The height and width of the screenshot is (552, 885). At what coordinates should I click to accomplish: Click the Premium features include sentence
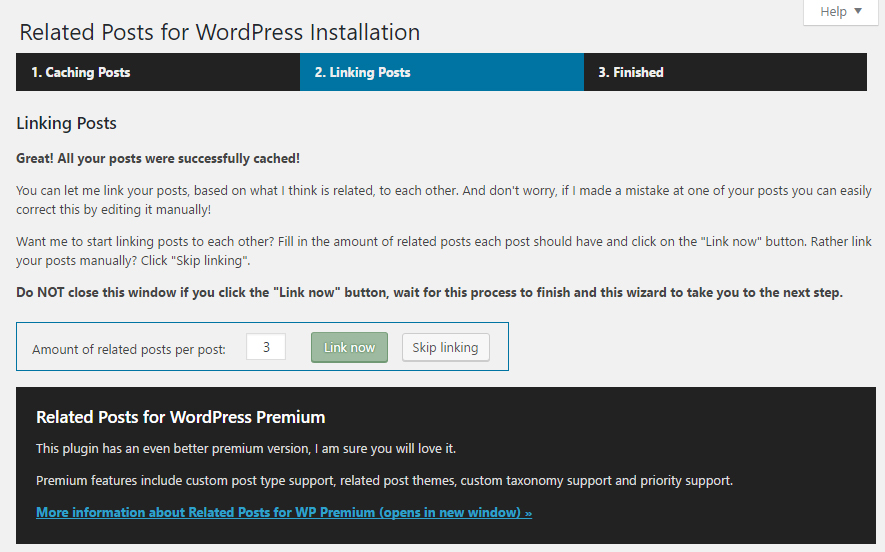(x=384, y=481)
